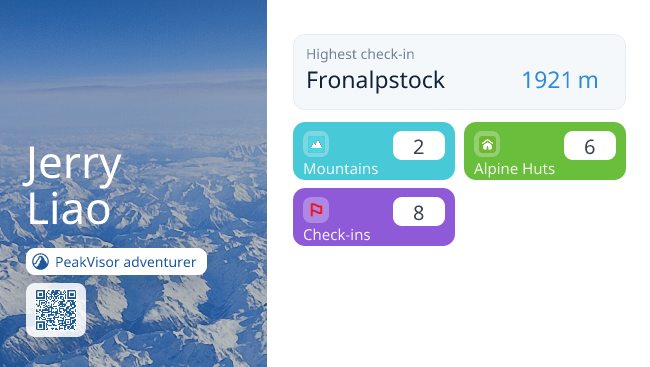Click the red Check-ins flag icon
The height and width of the screenshot is (367, 650).
316,210
